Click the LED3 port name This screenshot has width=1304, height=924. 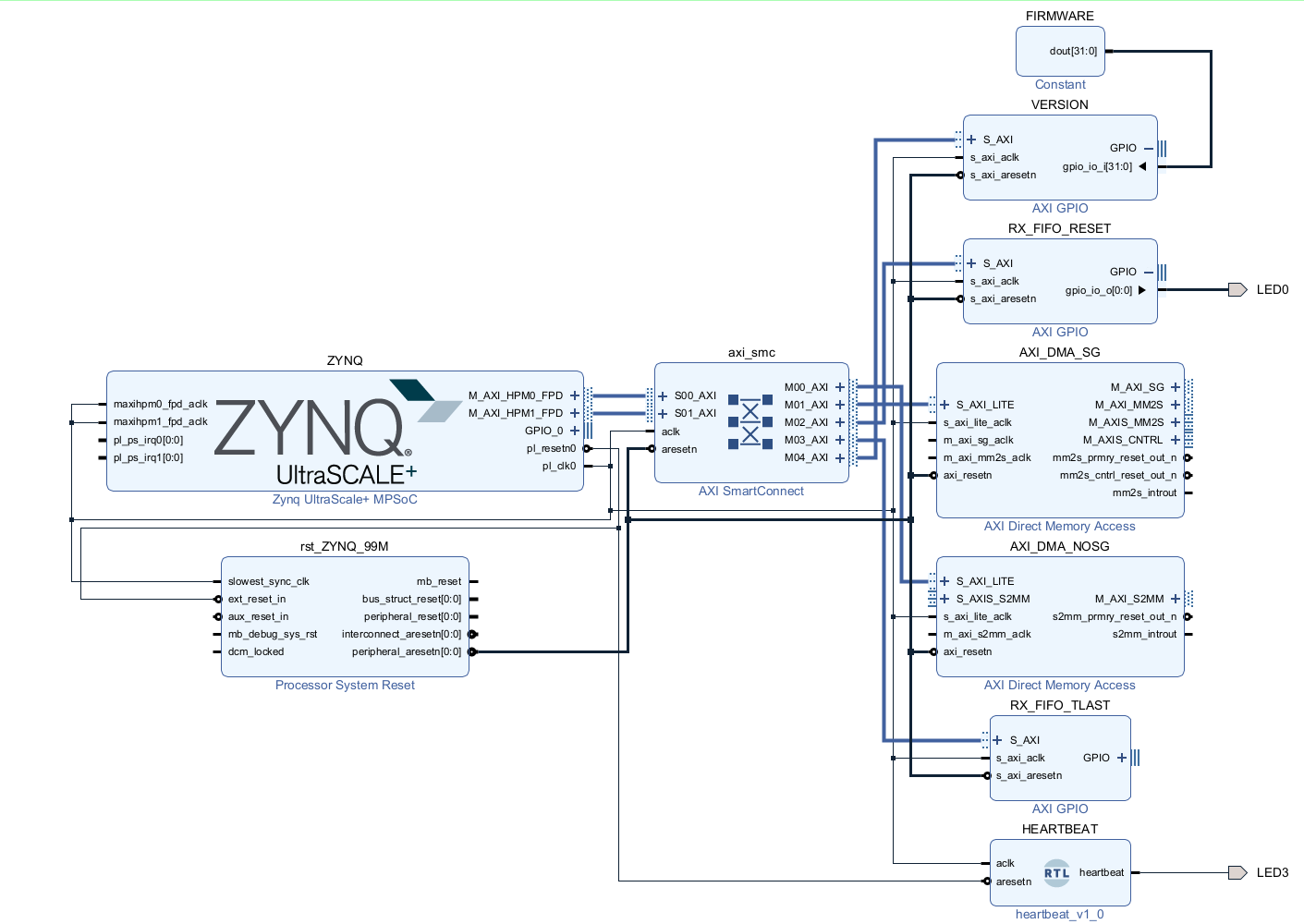(1273, 872)
